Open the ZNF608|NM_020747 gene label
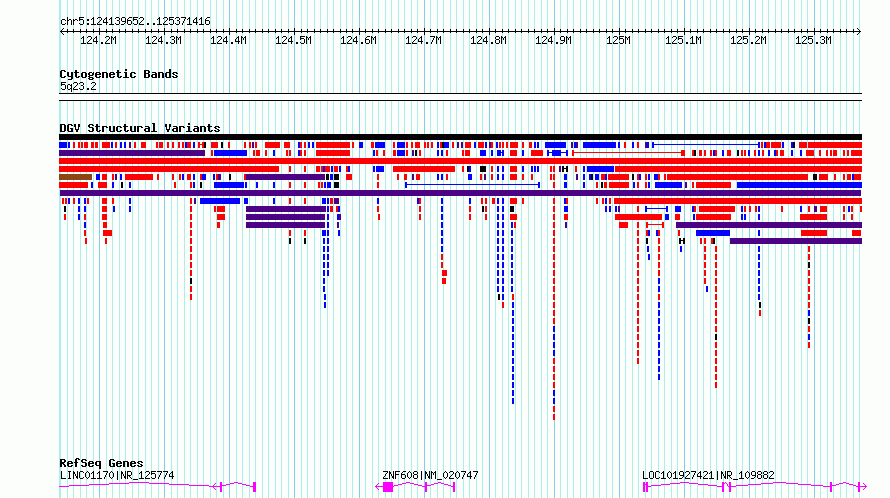Screen dimensions: 890x498 tap(430, 475)
